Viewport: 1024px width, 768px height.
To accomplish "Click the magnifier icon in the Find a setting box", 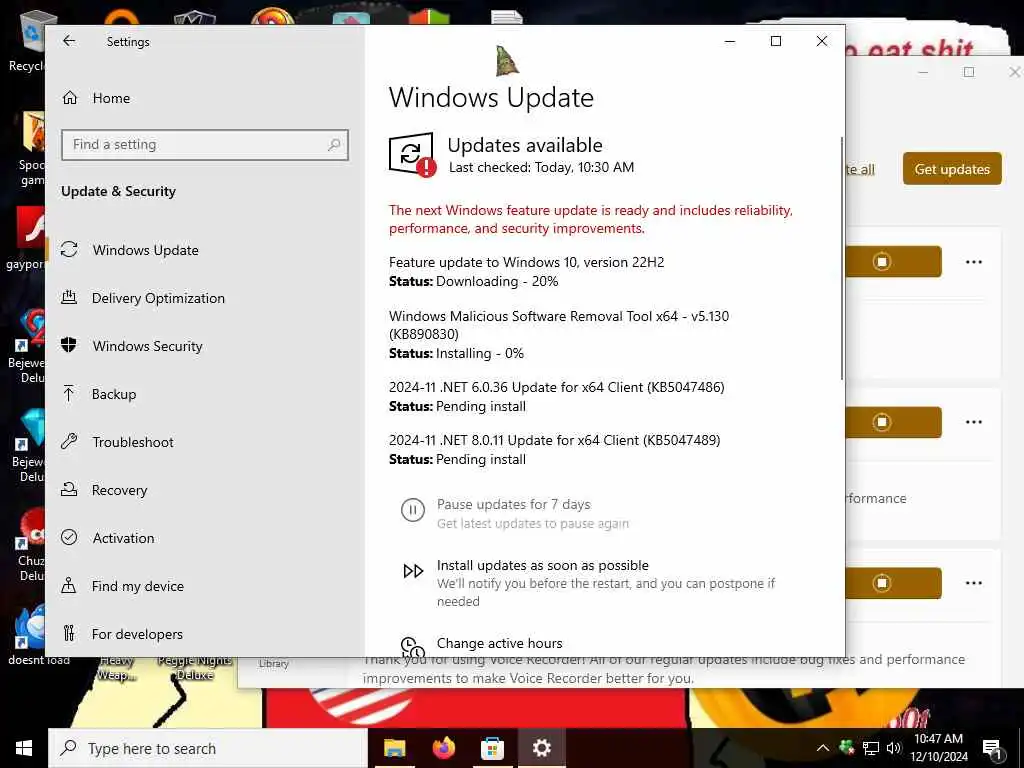I will tap(334, 144).
